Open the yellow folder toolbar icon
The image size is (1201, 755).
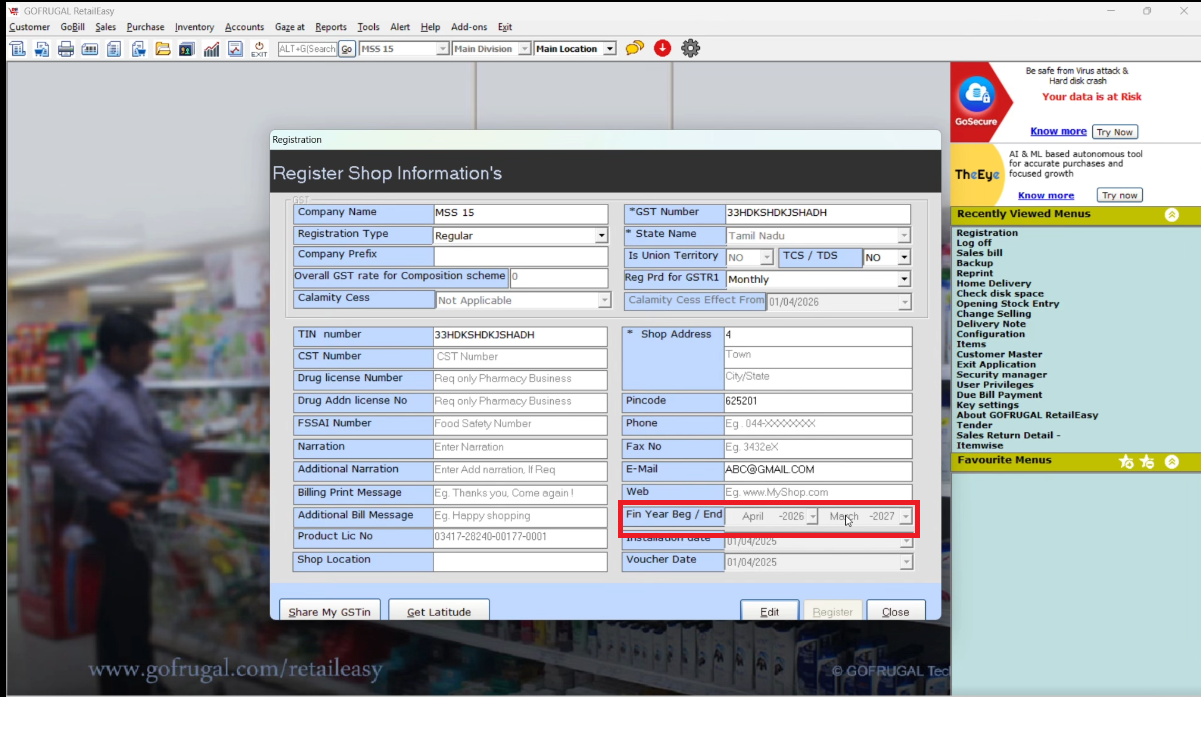(162, 49)
